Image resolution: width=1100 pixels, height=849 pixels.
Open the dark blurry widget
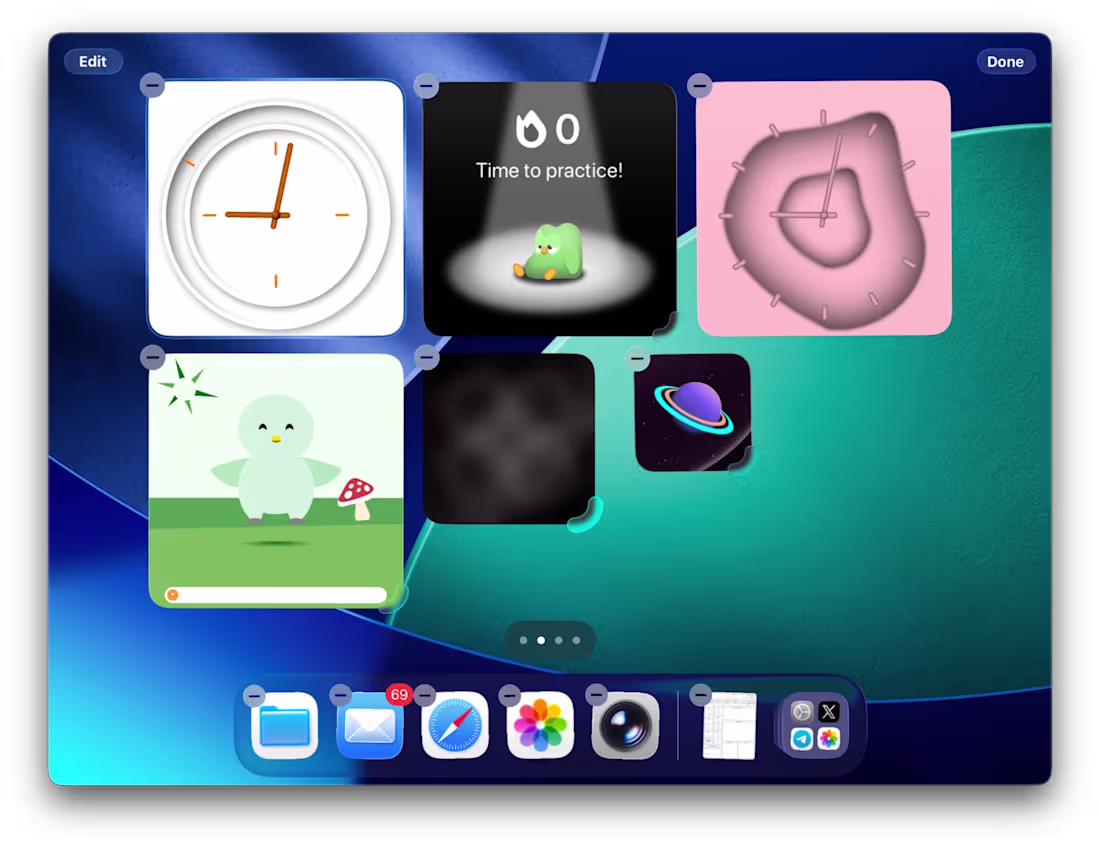(509, 439)
